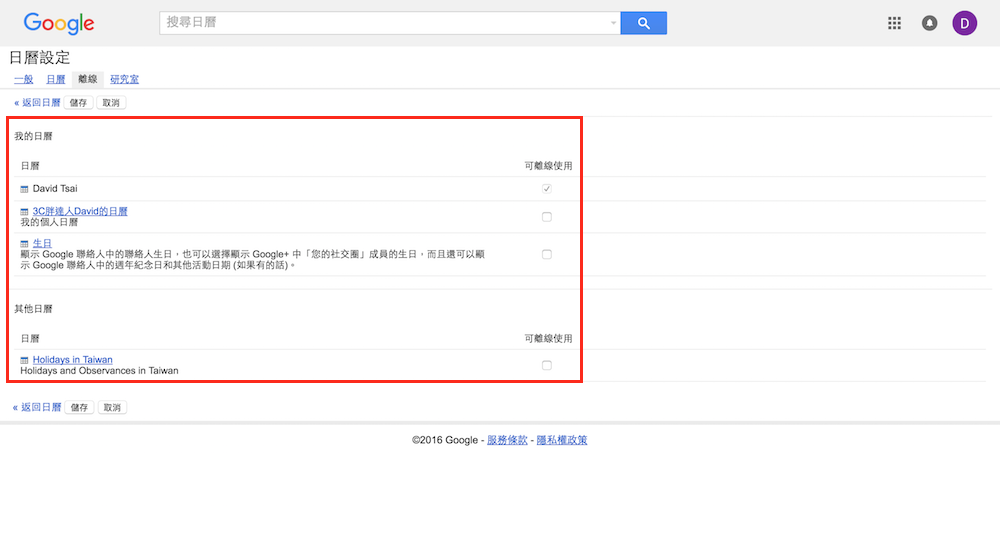
Task: Open the 隱私權政策 footer link
Action: 562,440
